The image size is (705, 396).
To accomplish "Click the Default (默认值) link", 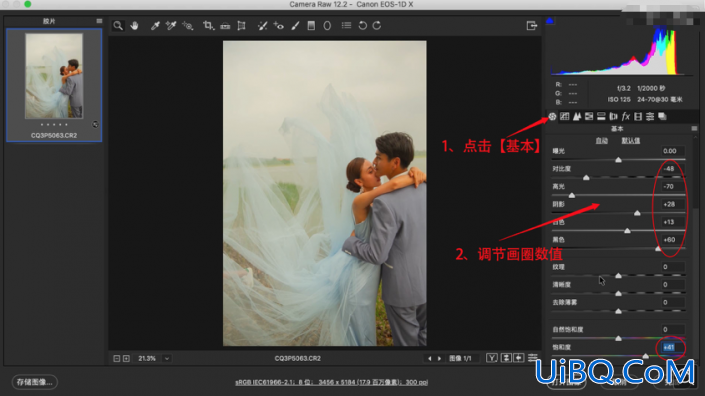I will [x=631, y=141].
